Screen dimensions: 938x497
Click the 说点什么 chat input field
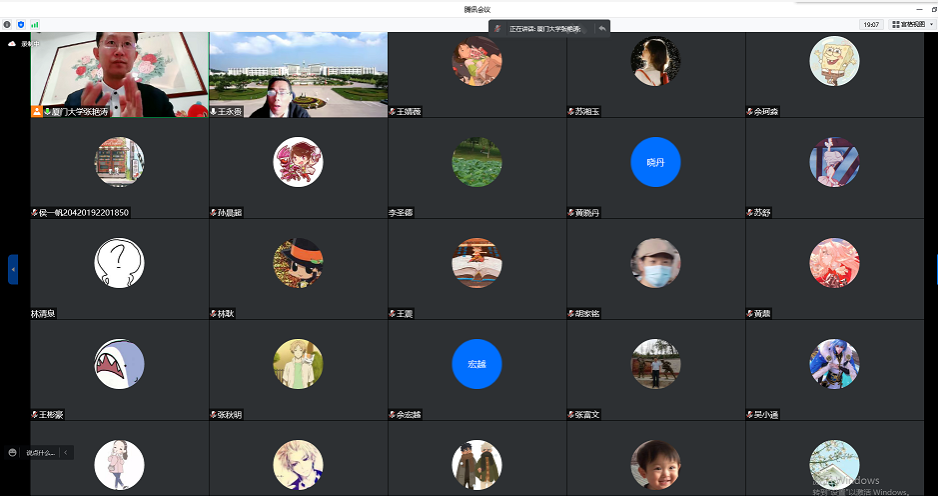[40, 453]
